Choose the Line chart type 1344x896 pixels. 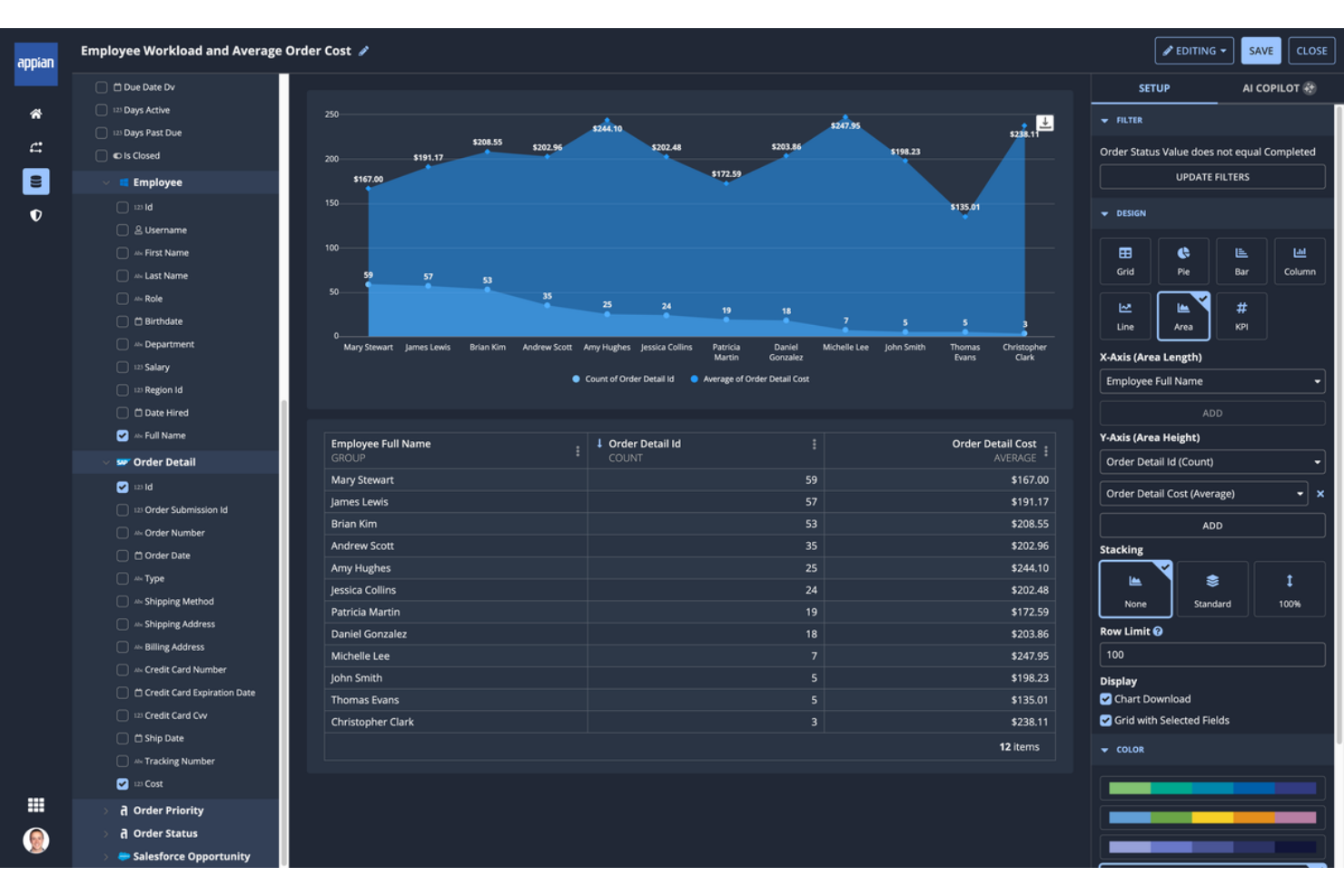(x=1125, y=316)
